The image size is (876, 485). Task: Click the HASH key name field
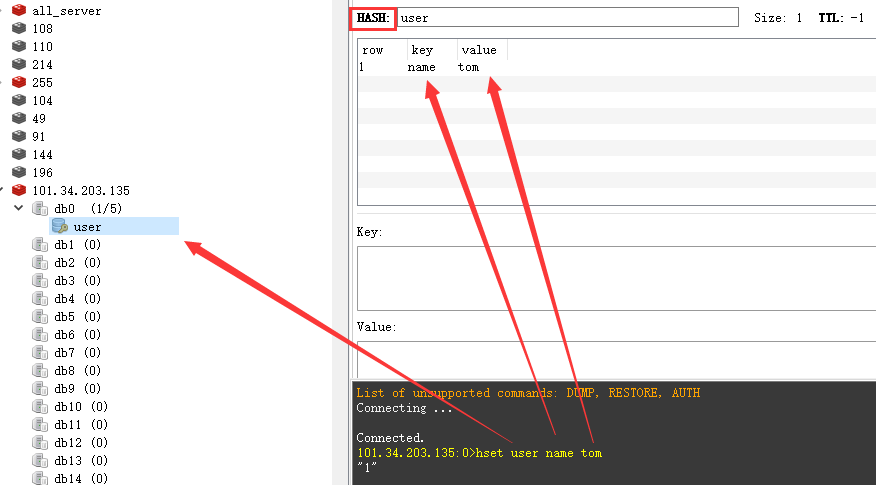566,18
